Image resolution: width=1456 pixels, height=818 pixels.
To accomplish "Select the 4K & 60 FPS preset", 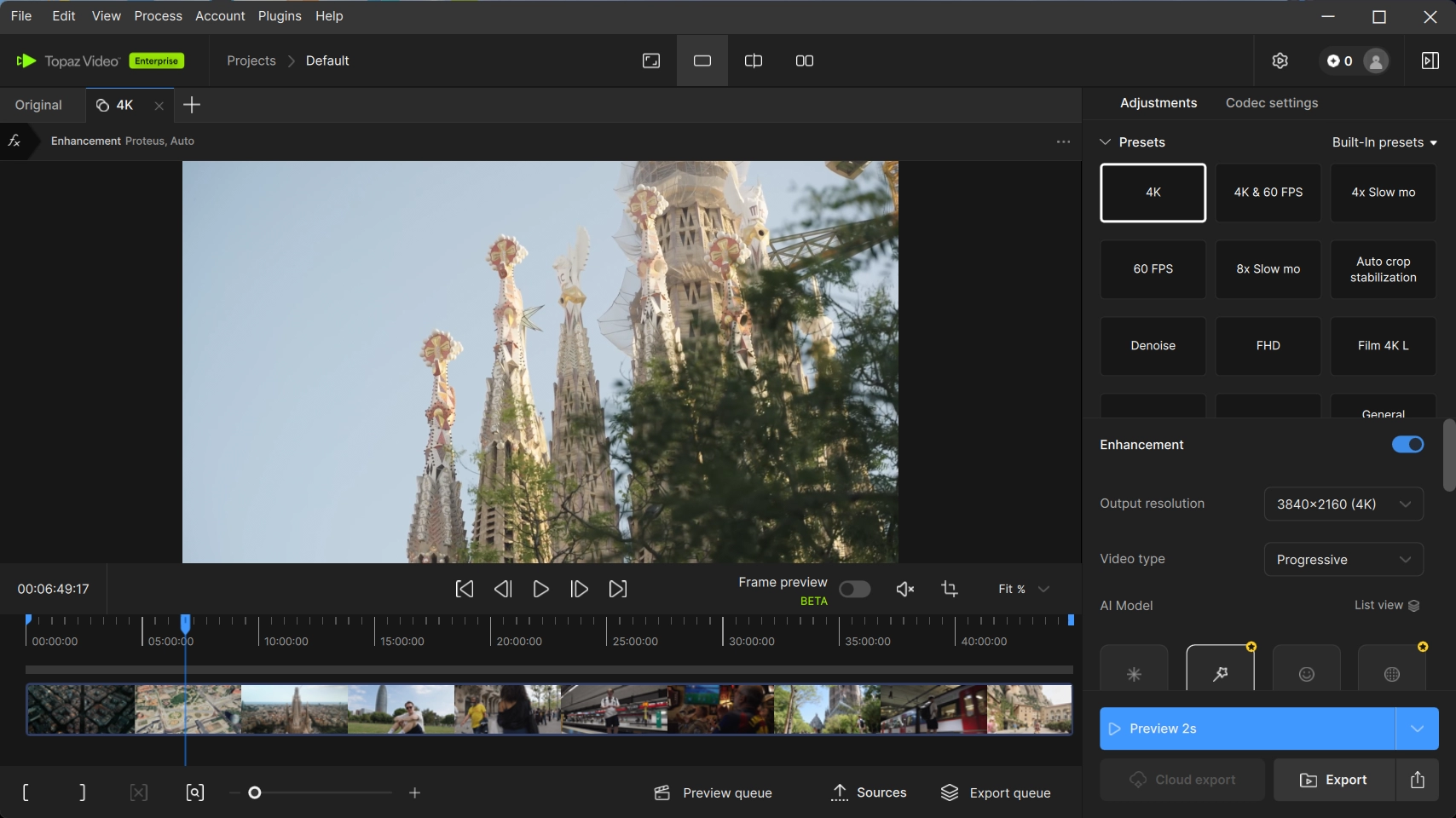I will click(x=1268, y=193).
